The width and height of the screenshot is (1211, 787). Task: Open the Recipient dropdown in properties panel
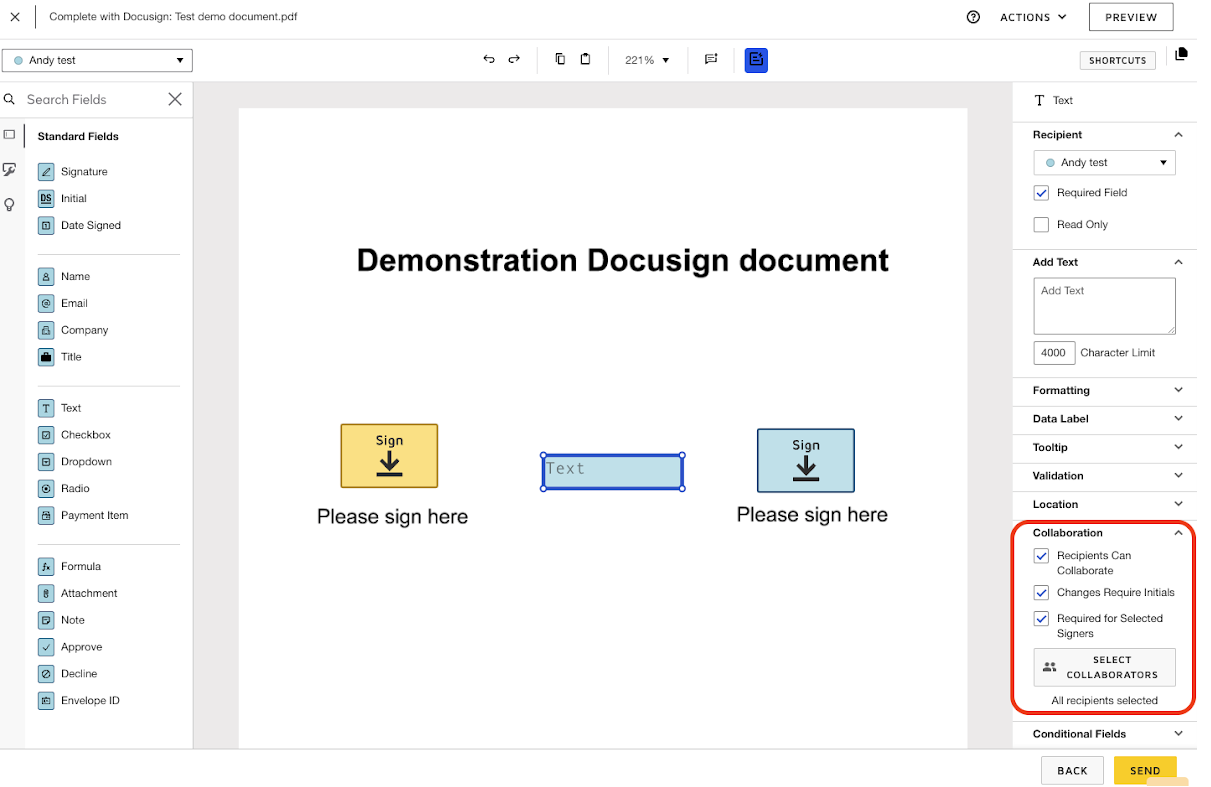[1104, 162]
